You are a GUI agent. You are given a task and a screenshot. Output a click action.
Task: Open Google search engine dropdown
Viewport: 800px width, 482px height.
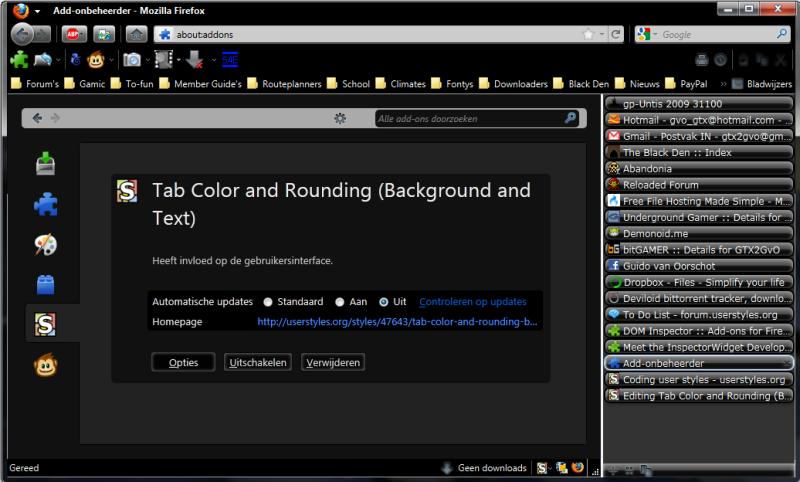pos(655,34)
